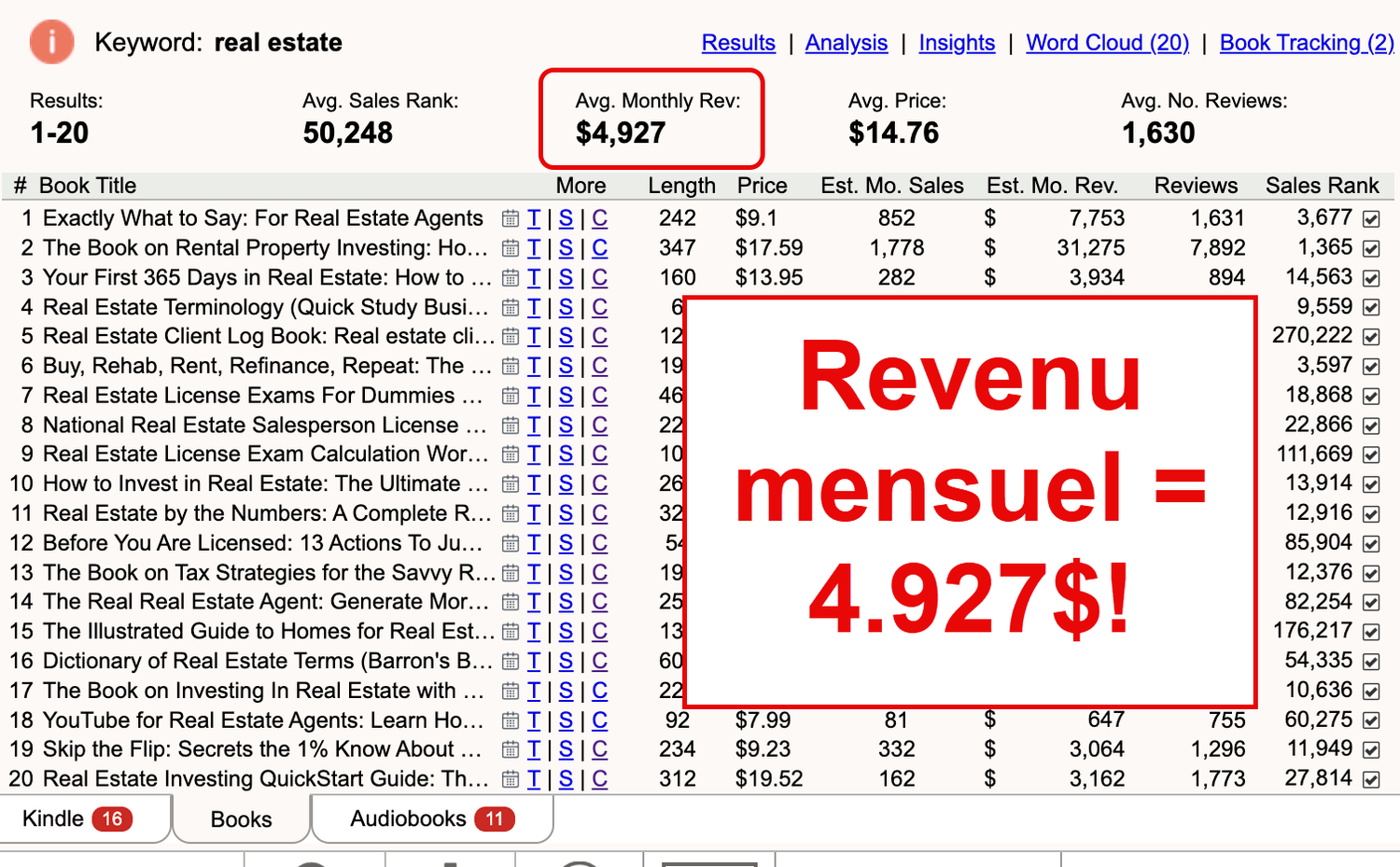This screenshot has width=1400, height=867.
Task: Disable checkbox for sales rank 13,914 row
Action: pos(1371,485)
